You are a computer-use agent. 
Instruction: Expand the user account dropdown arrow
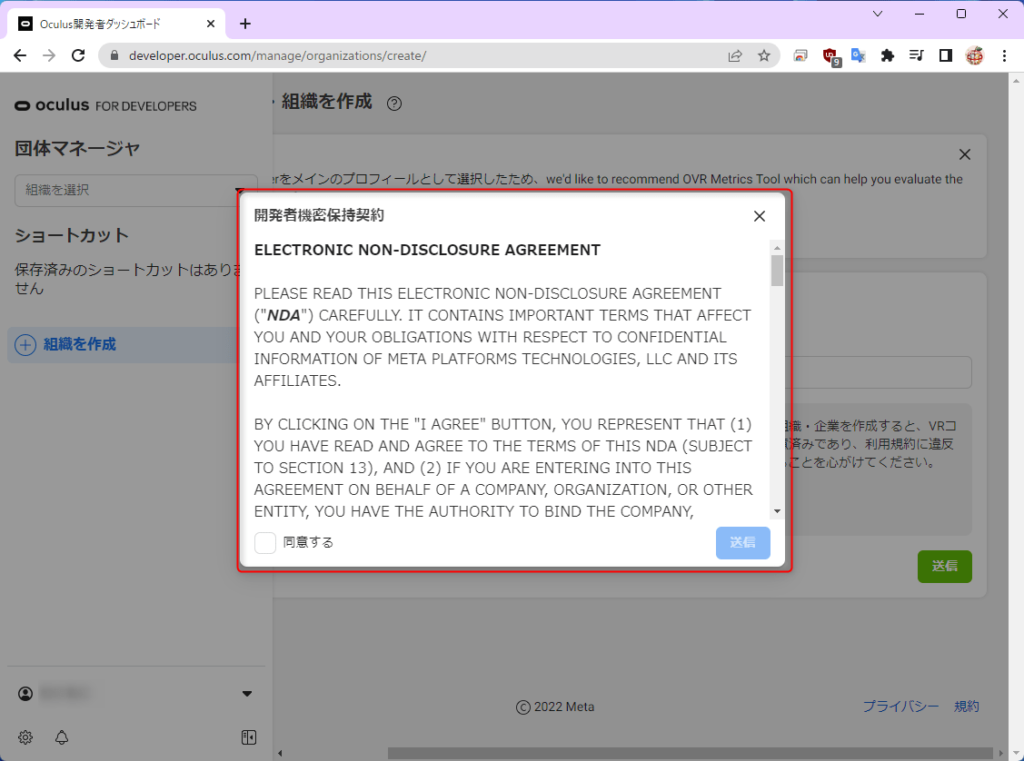click(x=247, y=693)
